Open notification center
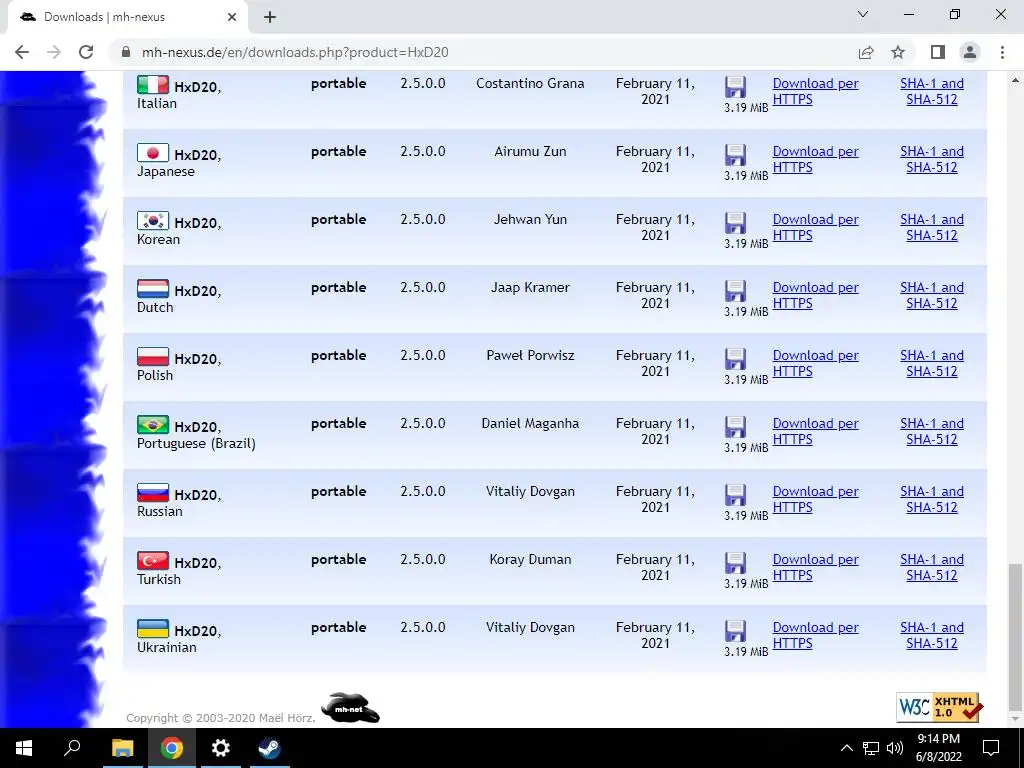The height and width of the screenshot is (768, 1024). point(991,748)
